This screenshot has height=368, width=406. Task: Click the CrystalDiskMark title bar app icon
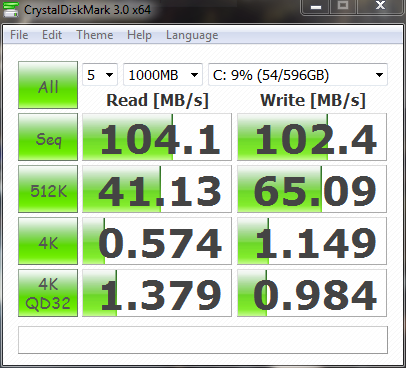11,9
